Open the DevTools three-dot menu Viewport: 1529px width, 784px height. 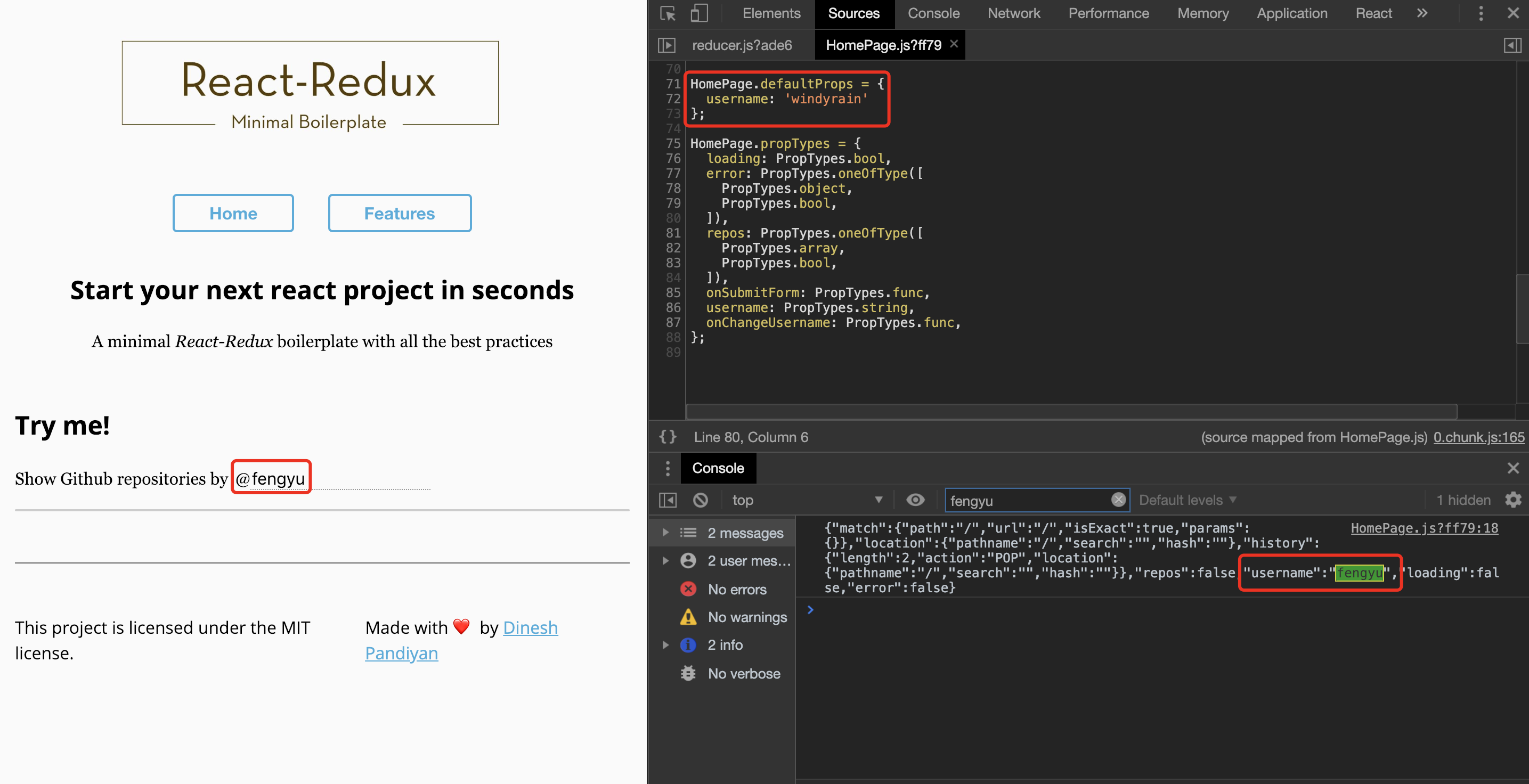(x=1481, y=13)
